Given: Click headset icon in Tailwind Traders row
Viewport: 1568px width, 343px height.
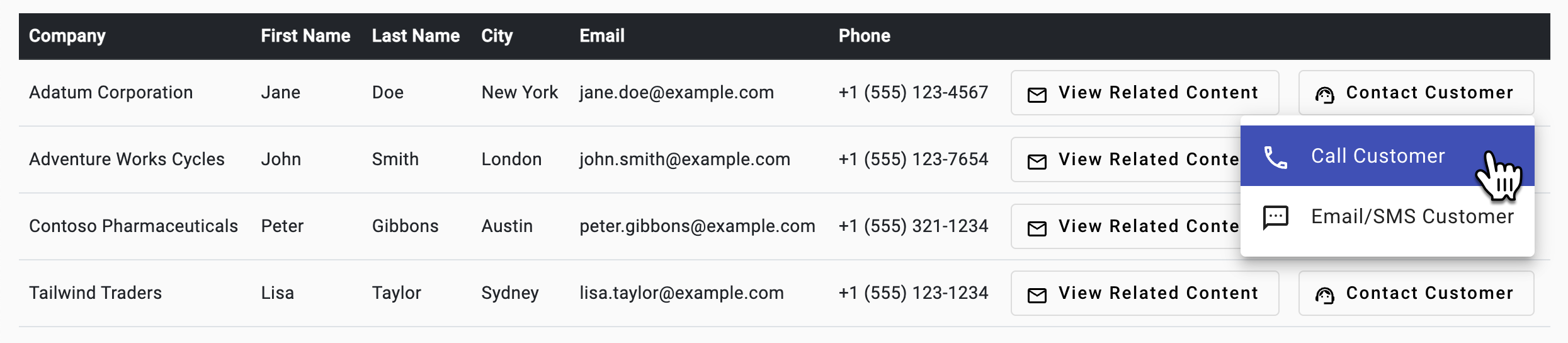Looking at the screenshot, I should pos(1324,295).
